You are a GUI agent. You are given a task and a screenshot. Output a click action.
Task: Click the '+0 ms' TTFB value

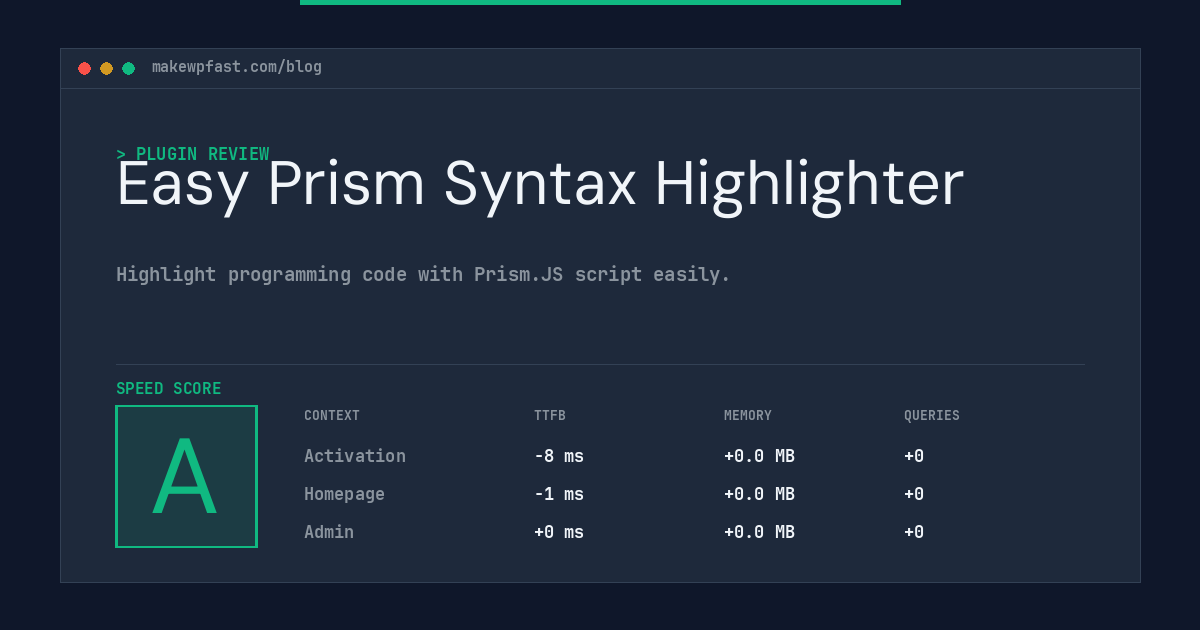pyautogui.click(x=559, y=532)
